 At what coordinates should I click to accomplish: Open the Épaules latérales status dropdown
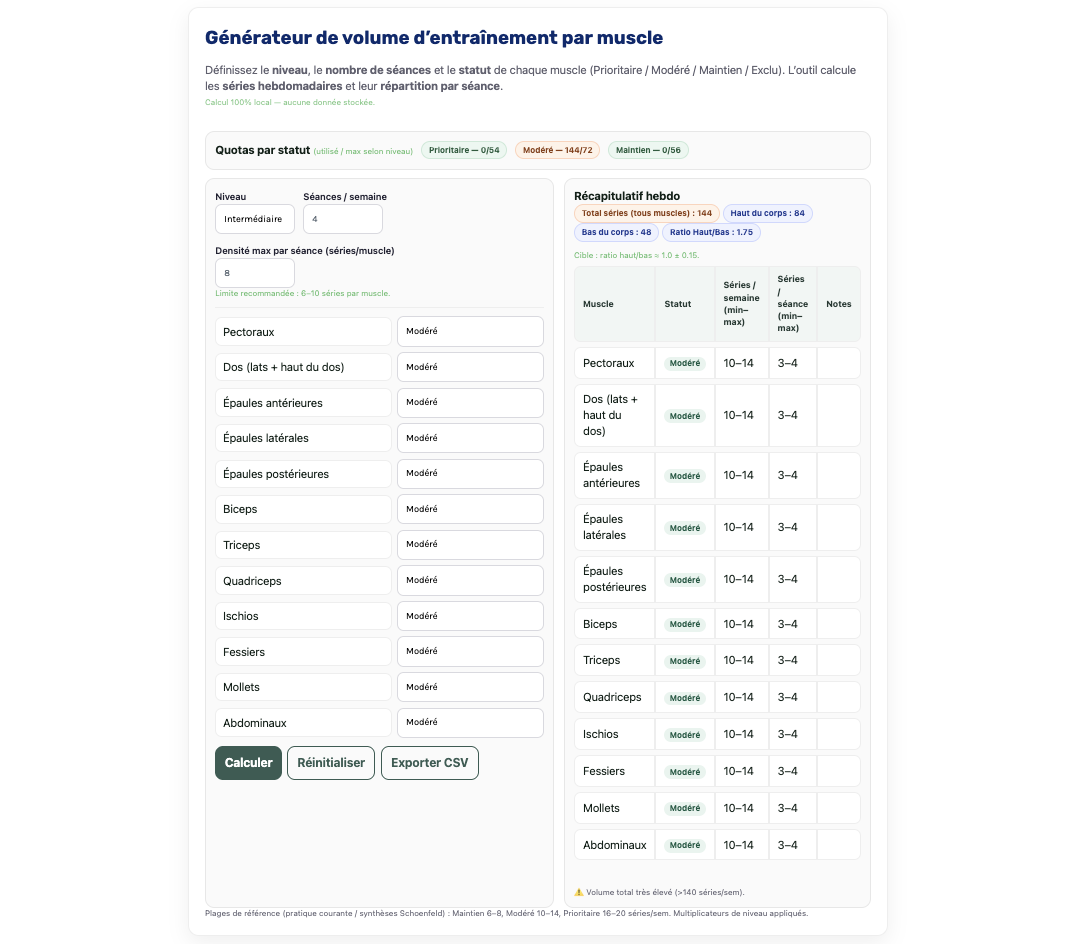(470, 438)
